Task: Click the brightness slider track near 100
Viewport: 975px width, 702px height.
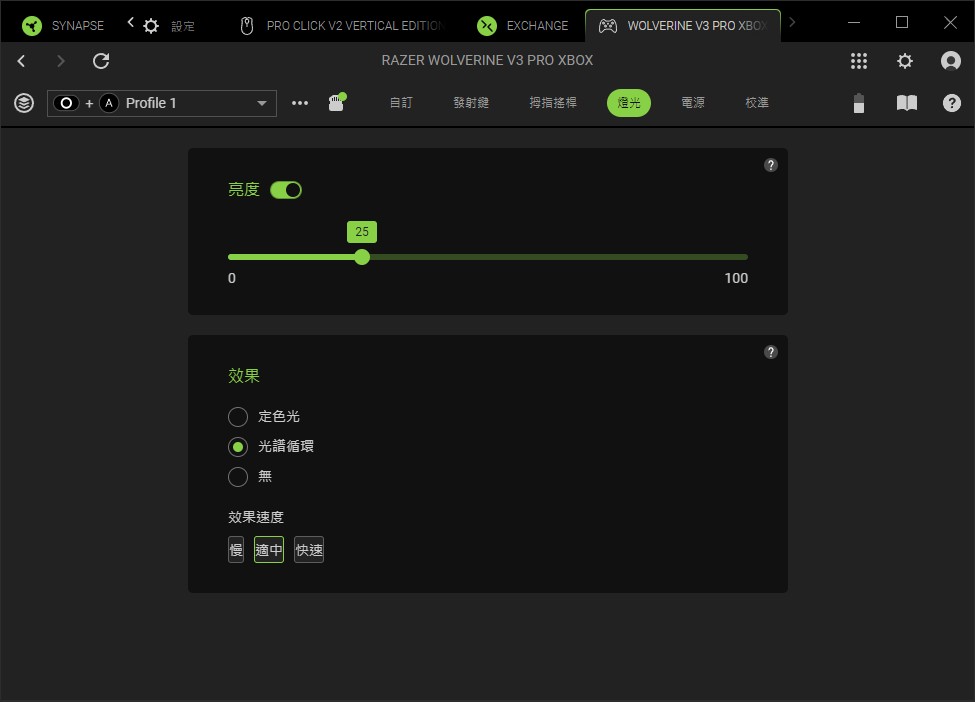Action: tap(743, 257)
